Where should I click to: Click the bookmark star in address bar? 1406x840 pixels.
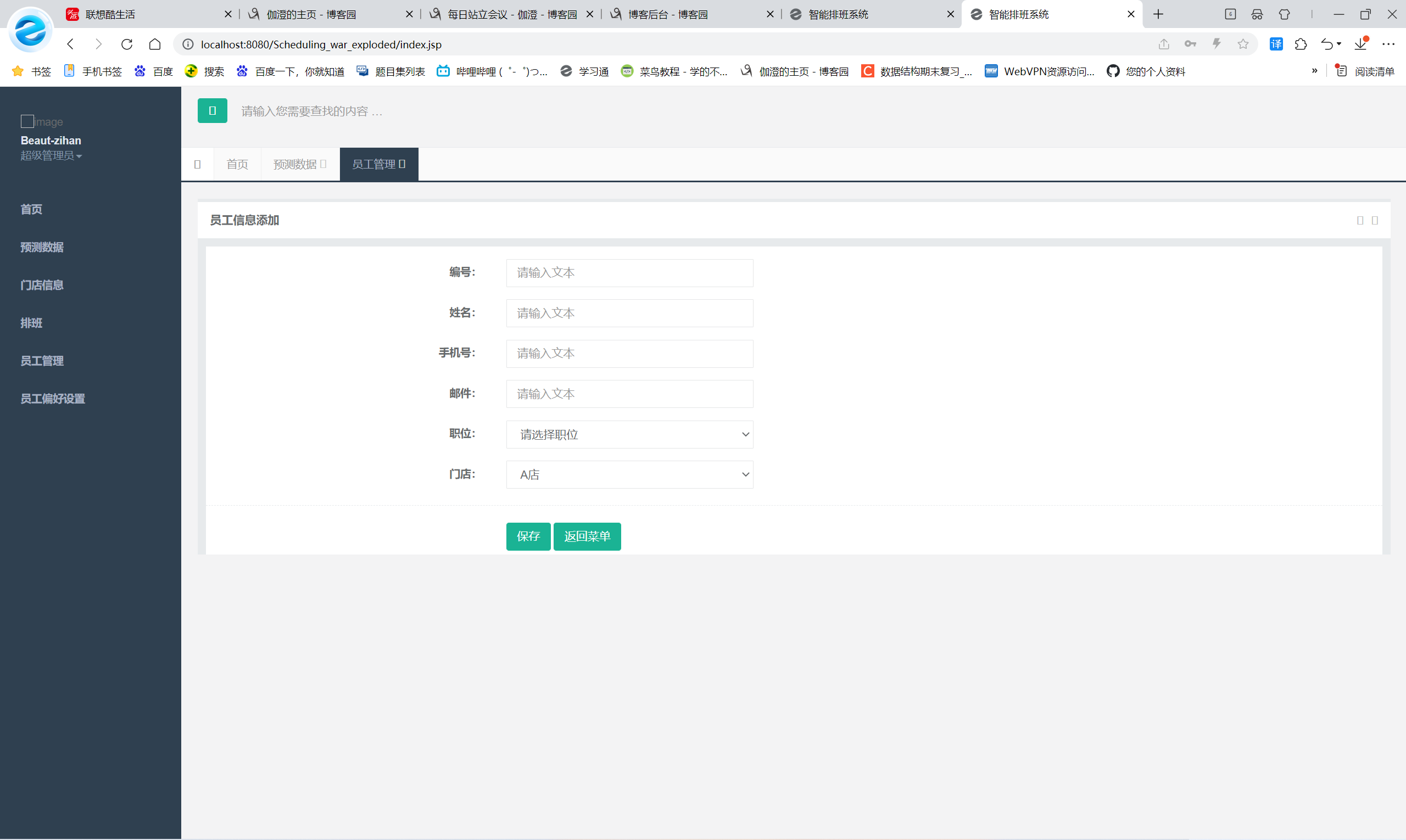click(1242, 44)
